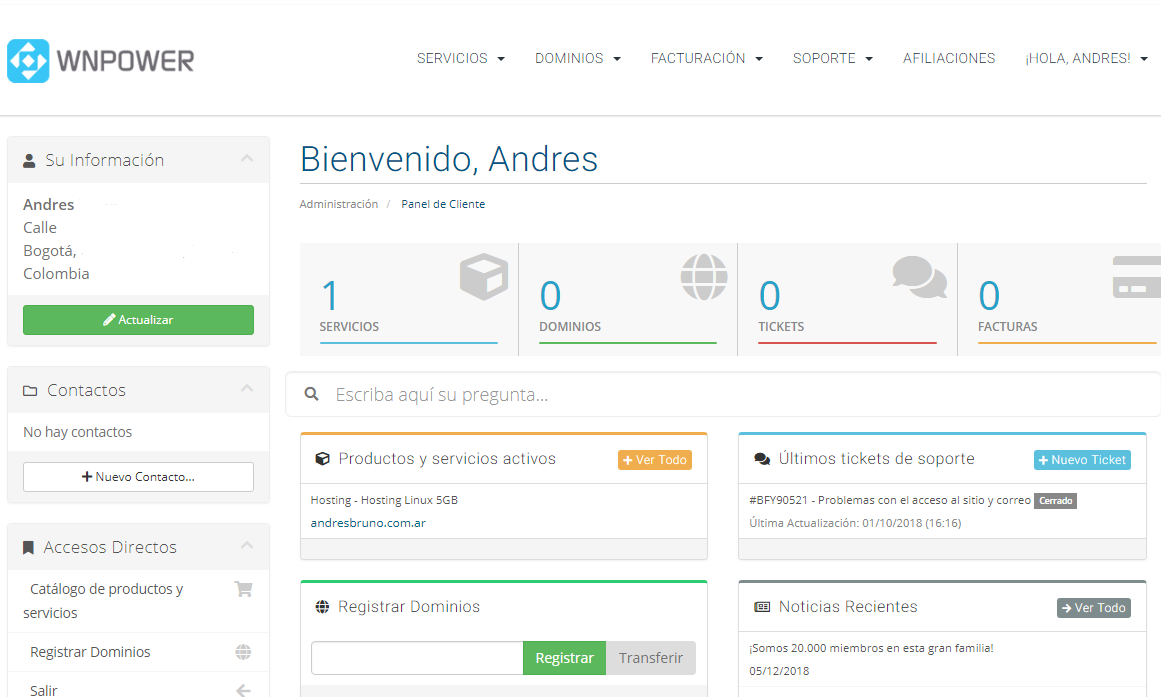Click the globe icon in Dominios tile
Screen dimensions: 1161x697
point(704,277)
